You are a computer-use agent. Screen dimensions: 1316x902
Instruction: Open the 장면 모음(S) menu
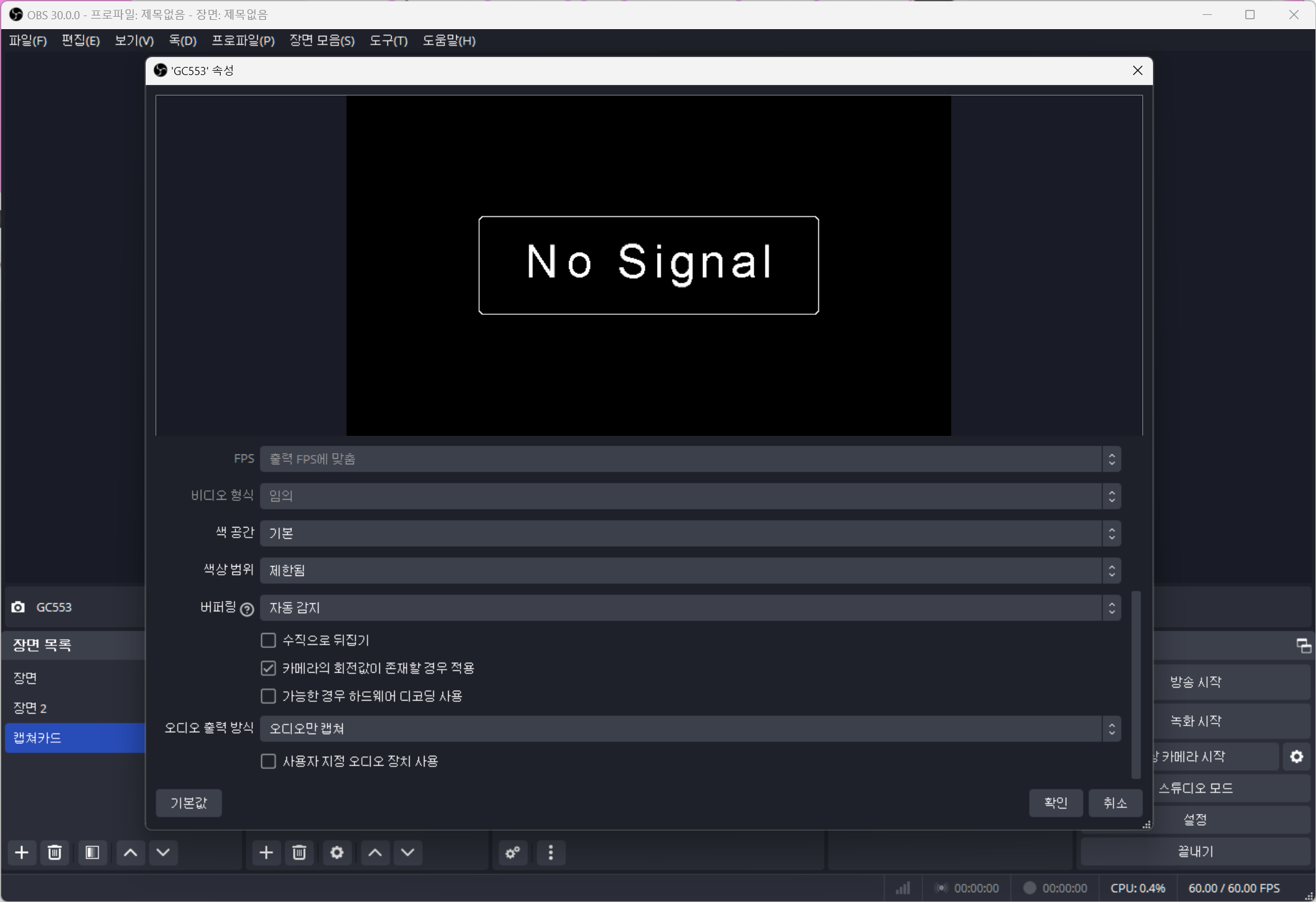click(322, 40)
